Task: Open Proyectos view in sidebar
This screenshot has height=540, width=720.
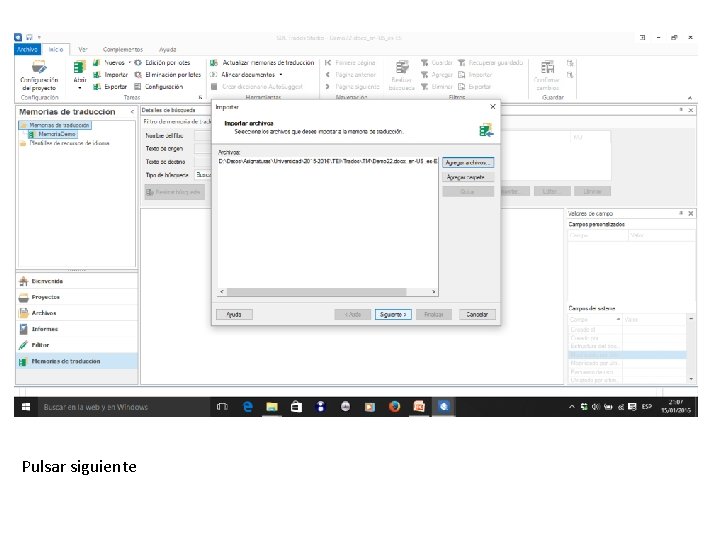Action: coord(77,297)
